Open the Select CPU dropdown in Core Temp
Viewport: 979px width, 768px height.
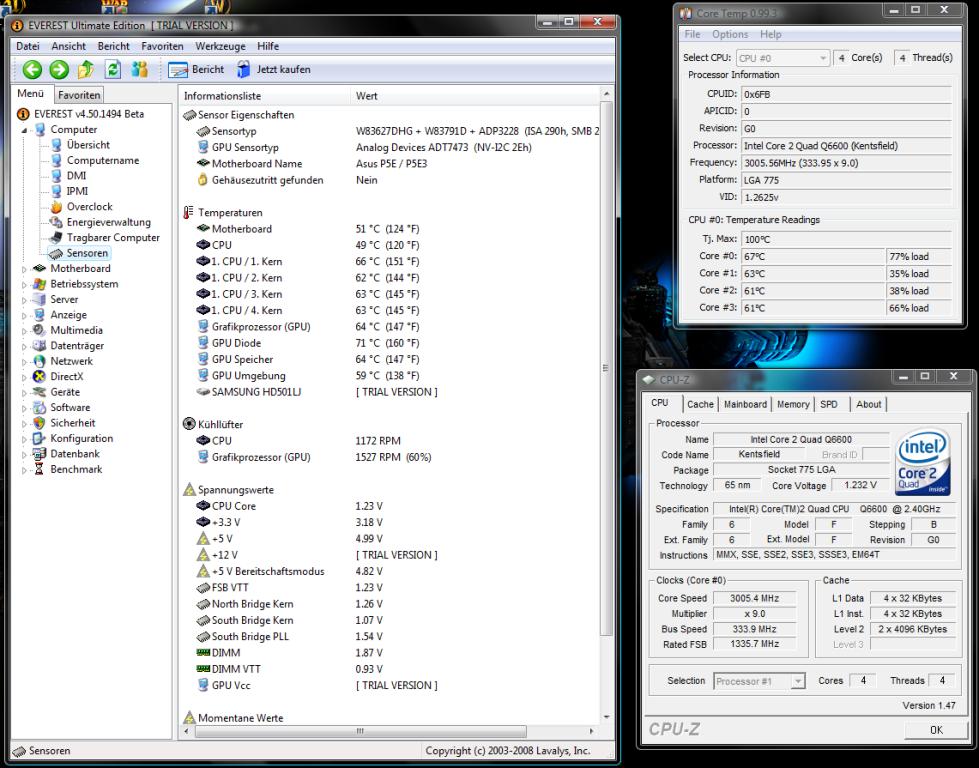click(783, 58)
